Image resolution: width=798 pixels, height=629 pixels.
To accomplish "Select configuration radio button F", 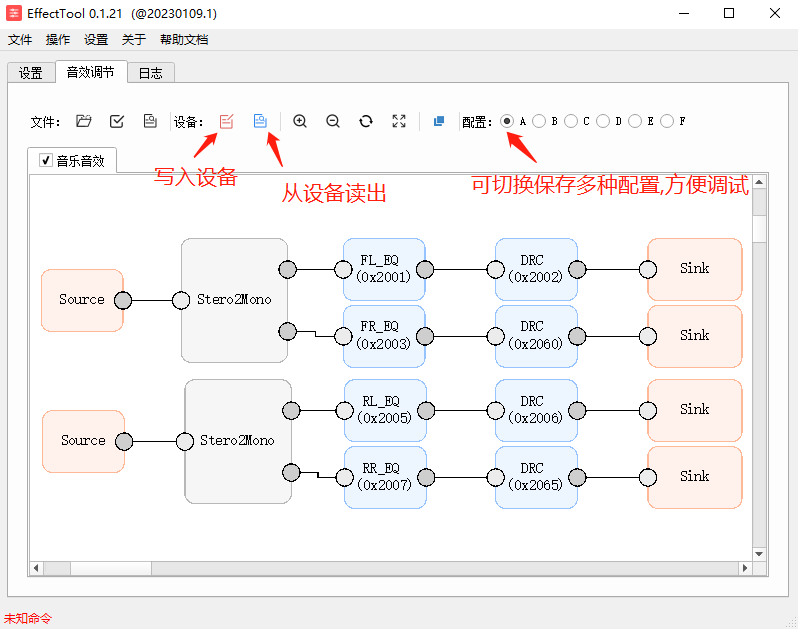I will pos(667,121).
